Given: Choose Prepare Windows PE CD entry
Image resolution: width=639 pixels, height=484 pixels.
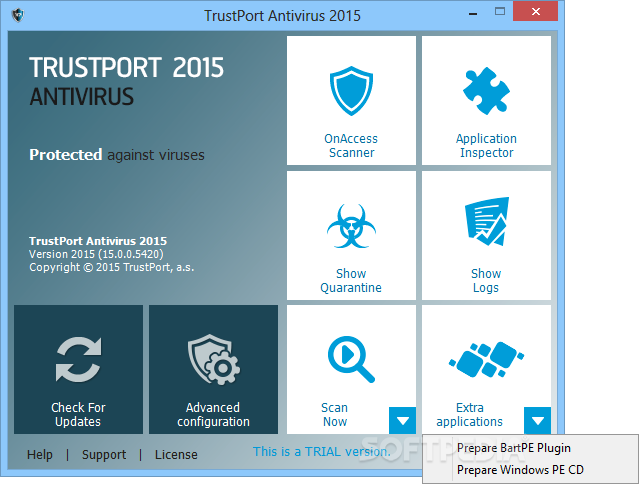Looking at the screenshot, I should point(530,470).
